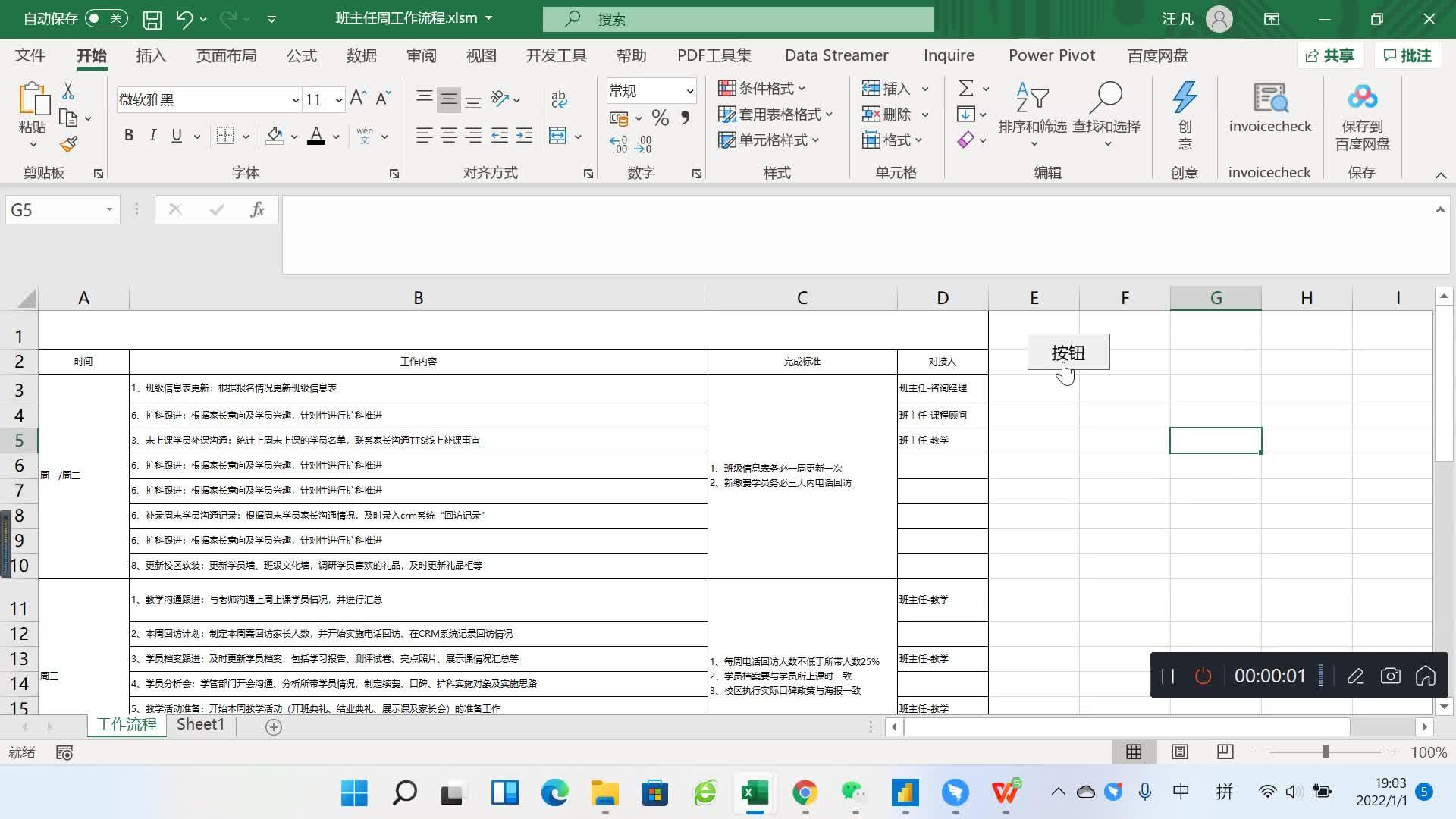Click the Format Painter brush icon
Viewport: 1456px width, 819px height.
(68, 144)
